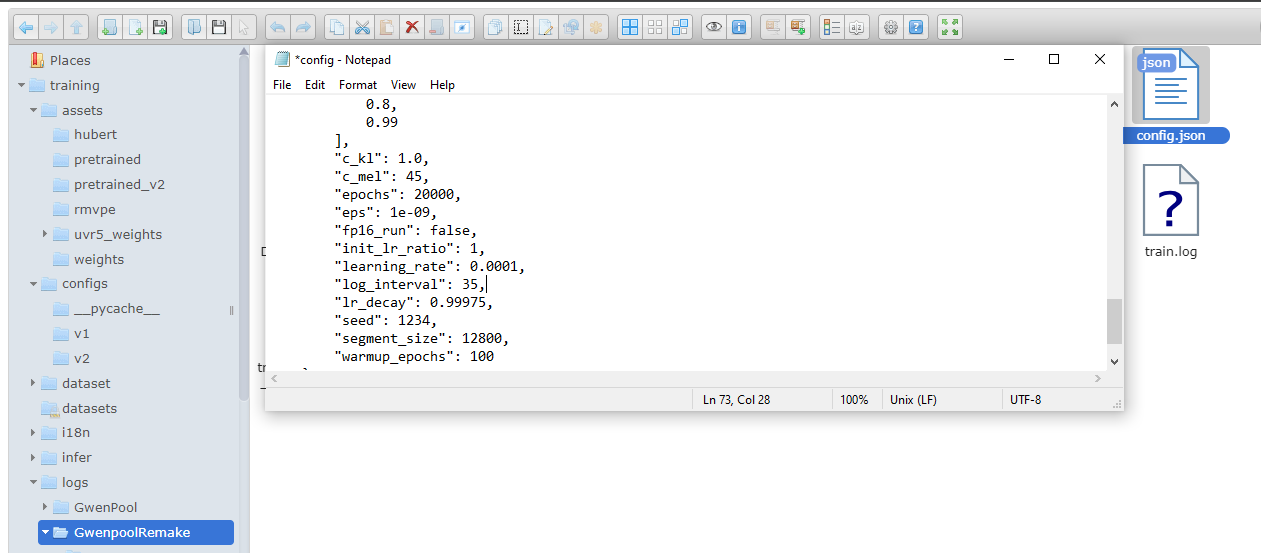
Task: Create a new folder using the toolbar icon
Action: [x=109, y=27]
